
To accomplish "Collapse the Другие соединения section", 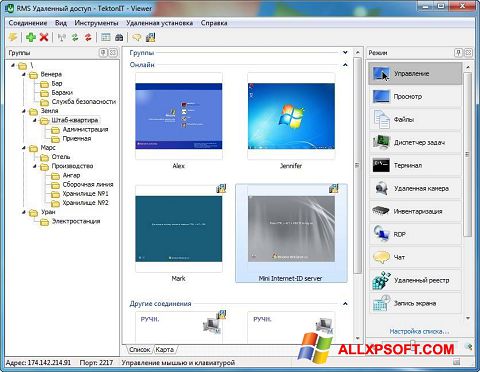I will click(x=345, y=304).
